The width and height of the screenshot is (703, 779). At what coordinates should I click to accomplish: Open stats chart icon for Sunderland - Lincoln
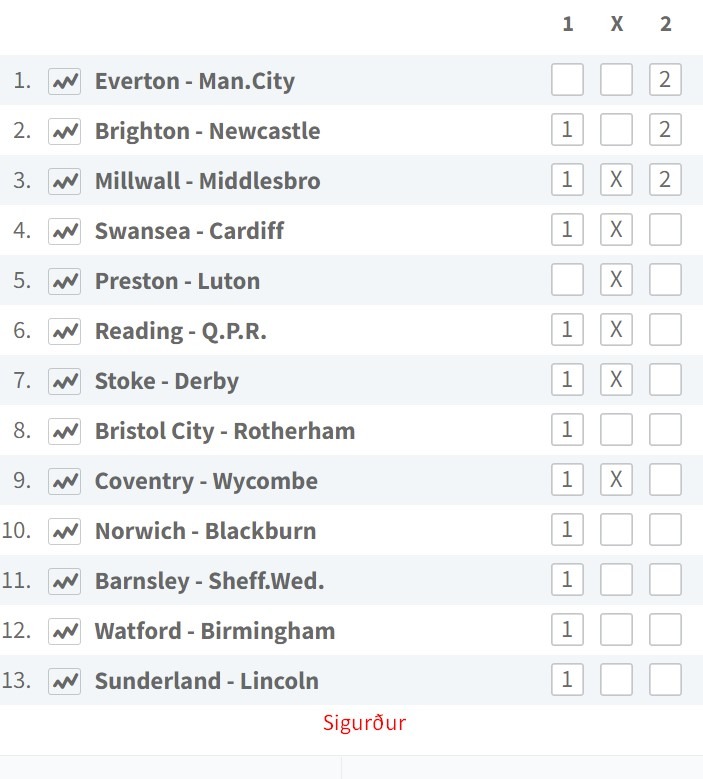pos(65,681)
